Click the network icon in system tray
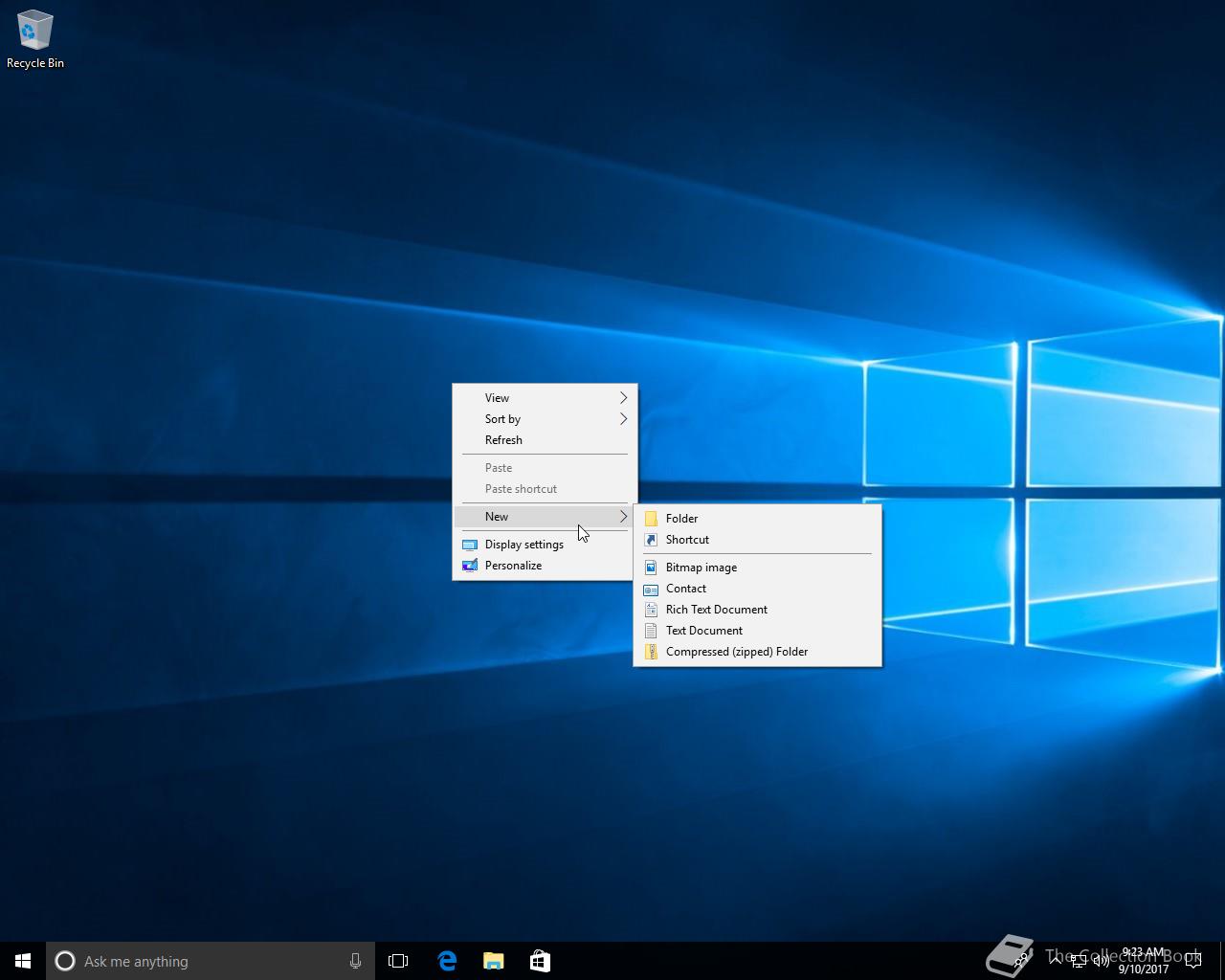The height and width of the screenshot is (980, 1225). (1078, 961)
